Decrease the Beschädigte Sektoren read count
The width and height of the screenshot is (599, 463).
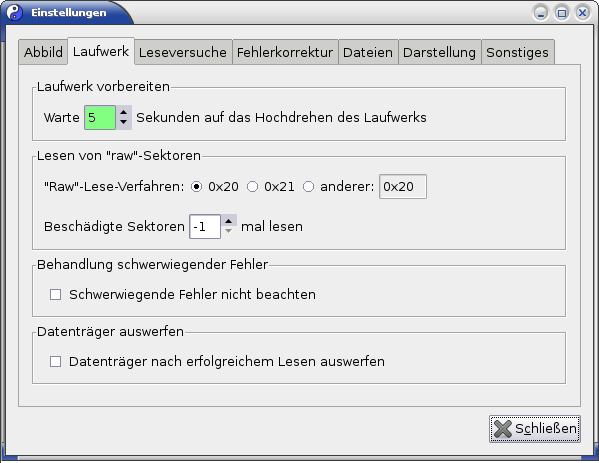(228, 232)
